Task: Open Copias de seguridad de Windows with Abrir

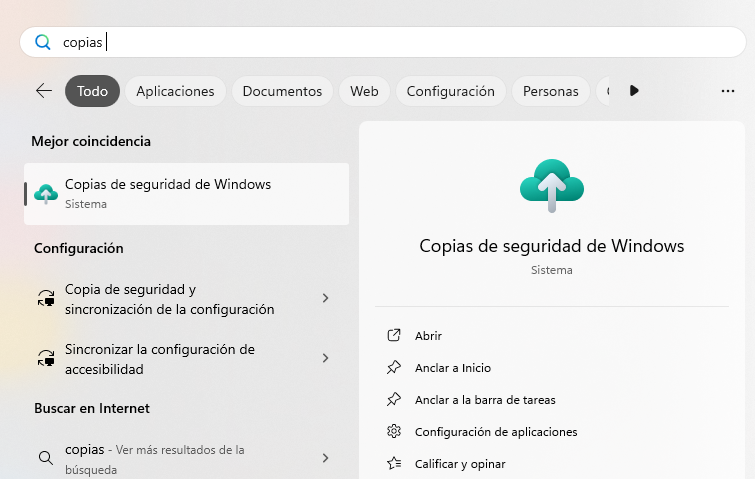Action: pyautogui.click(x=428, y=336)
